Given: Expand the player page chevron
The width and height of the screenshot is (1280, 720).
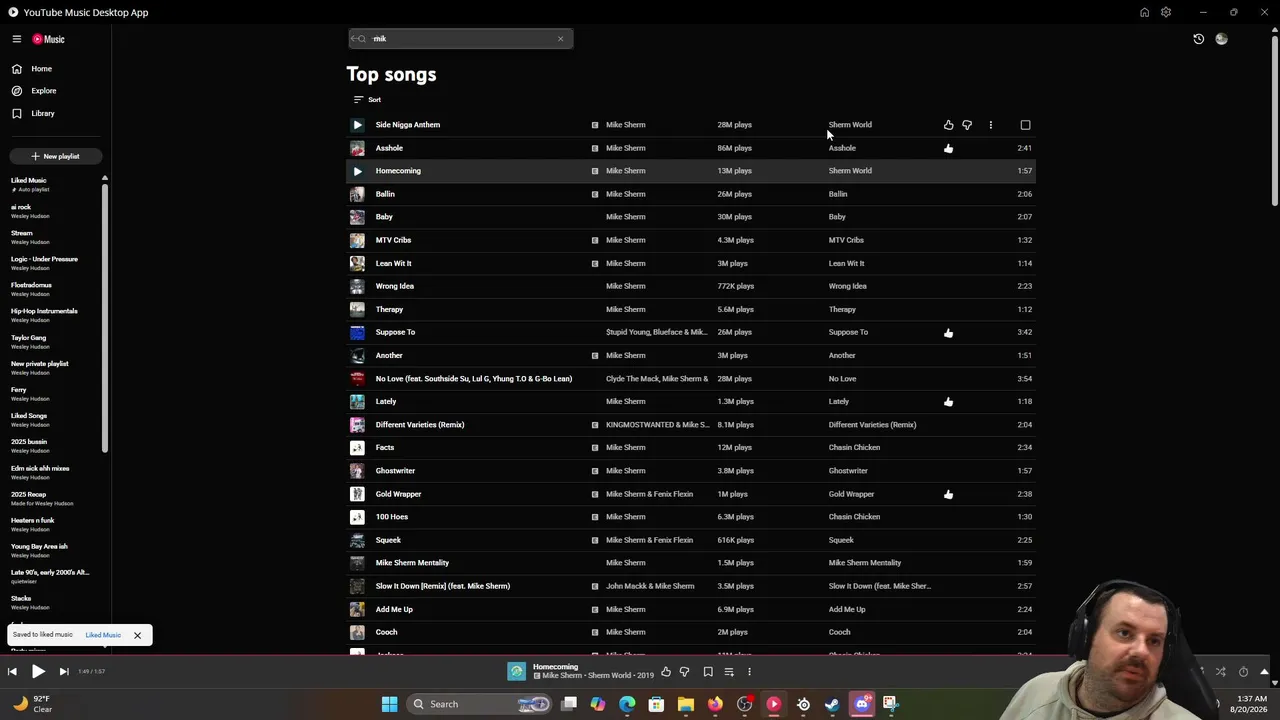Looking at the screenshot, I should pyautogui.click(x=1264, y=672).
